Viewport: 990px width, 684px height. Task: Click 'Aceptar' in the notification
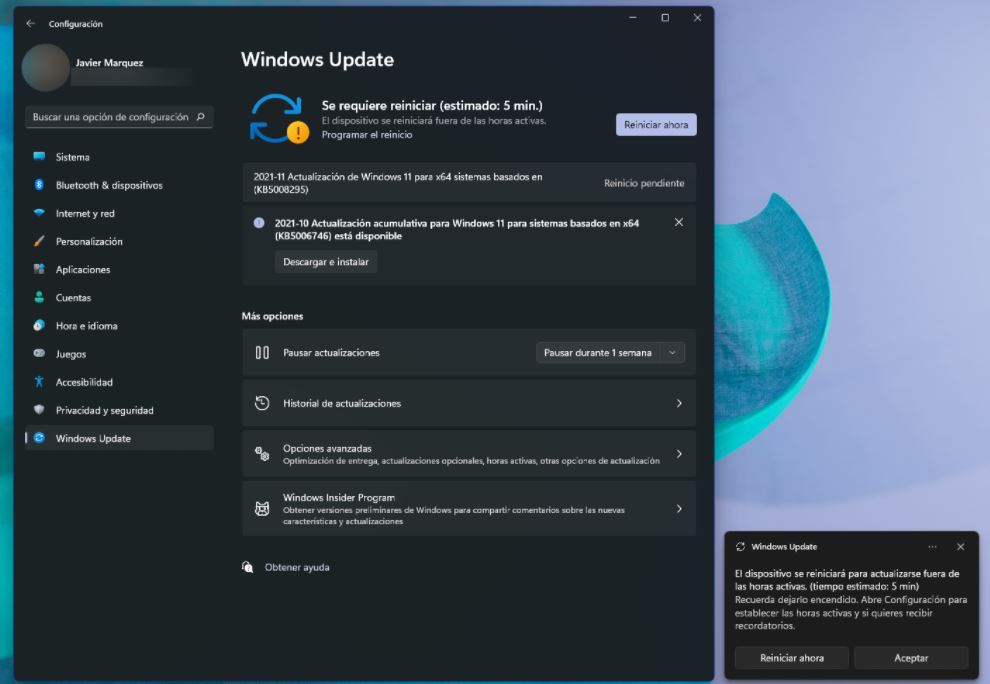[911, 657]
